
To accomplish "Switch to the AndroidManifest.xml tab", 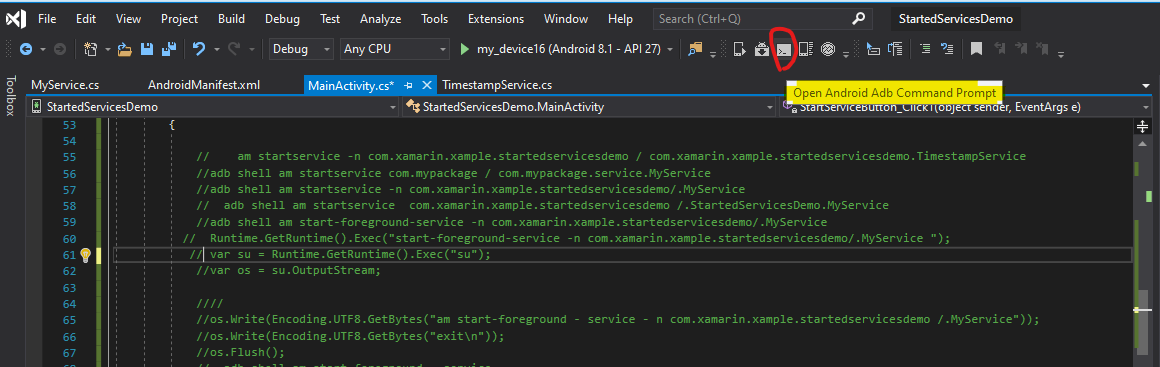I will (x=204, y=85).
